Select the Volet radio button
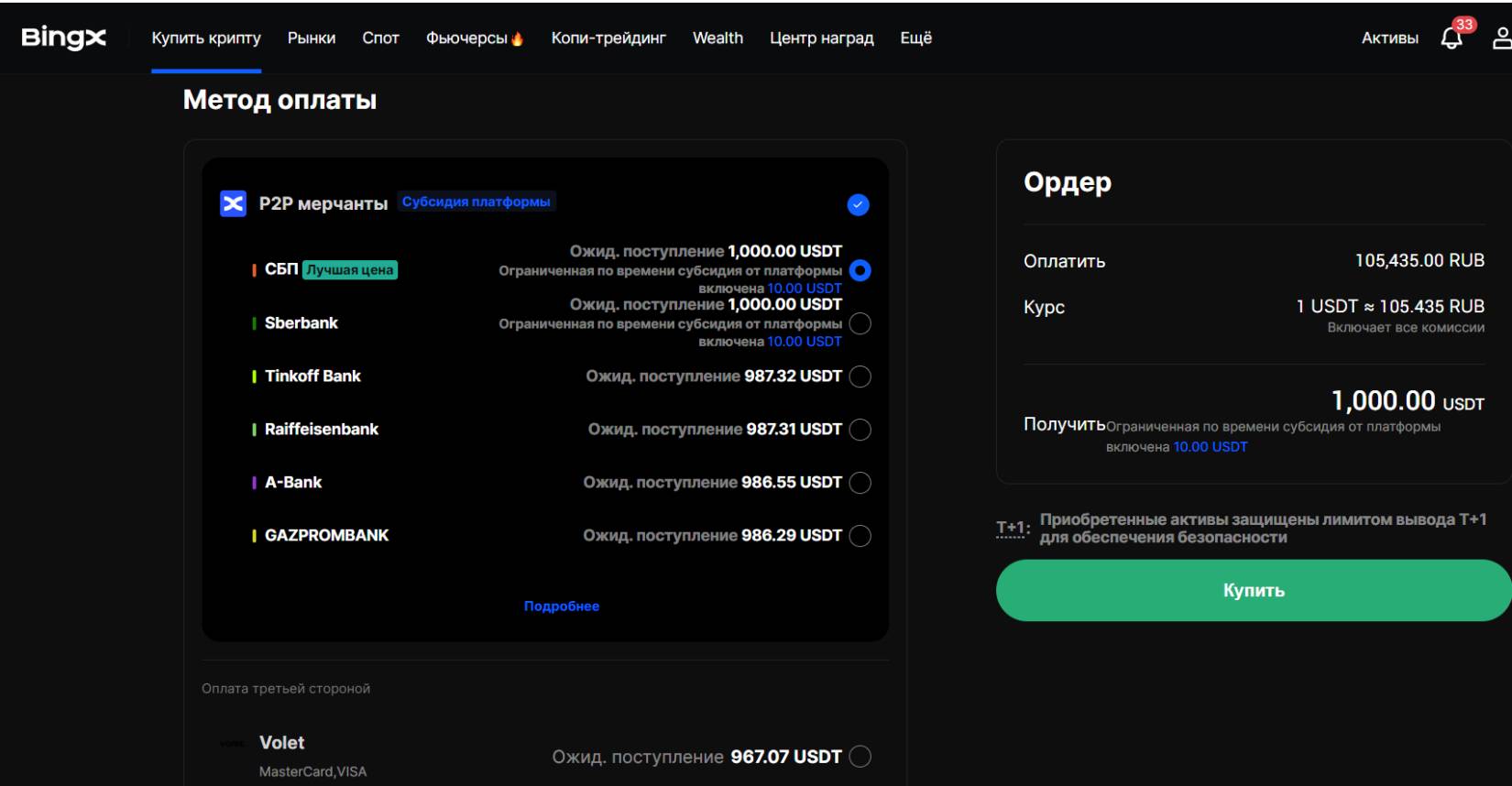 (860, 757)
